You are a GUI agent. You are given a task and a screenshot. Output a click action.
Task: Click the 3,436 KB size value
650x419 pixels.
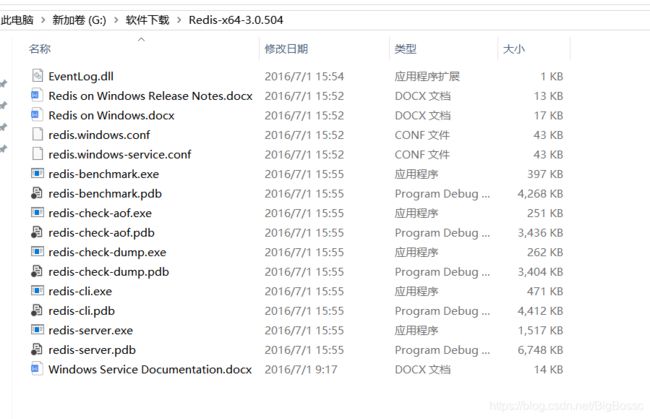click(540, 233)
